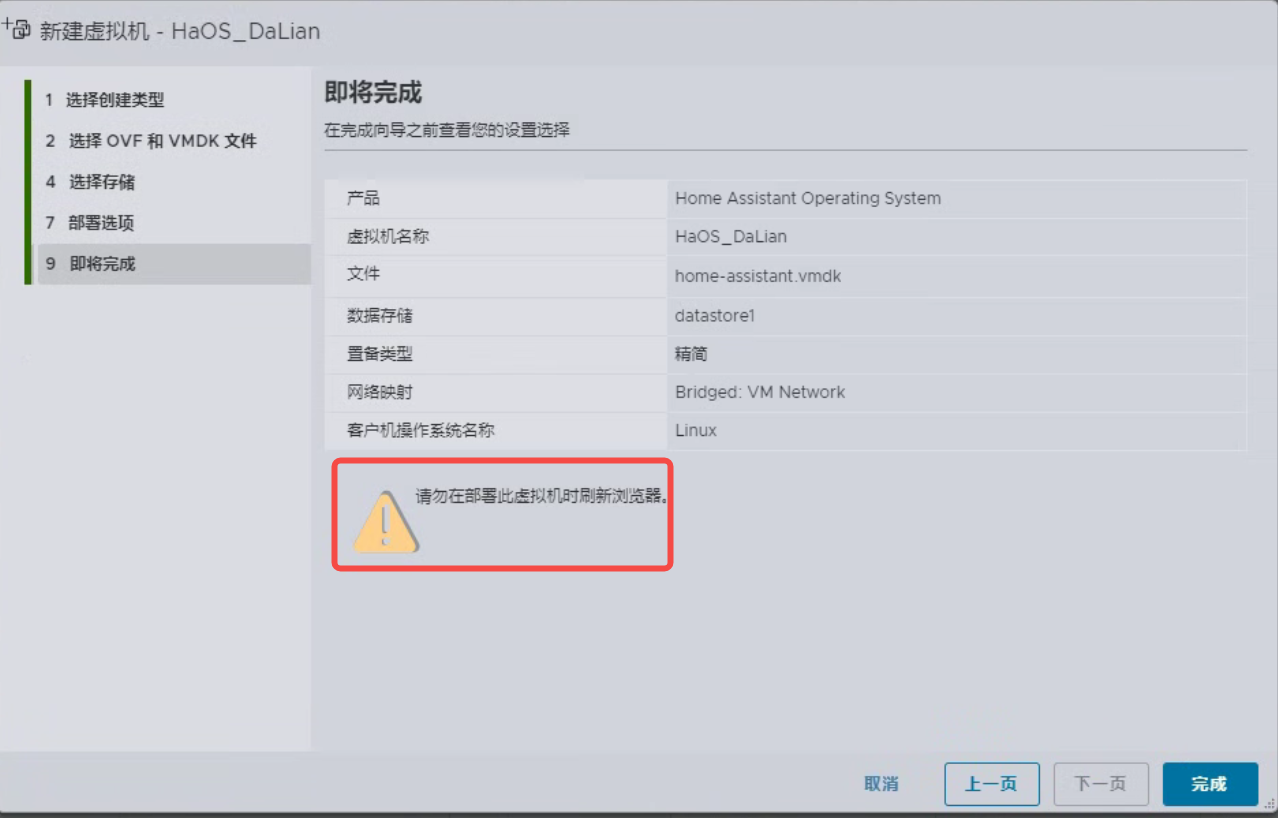Click the 取消 cancel link

(x=881, y=784)
